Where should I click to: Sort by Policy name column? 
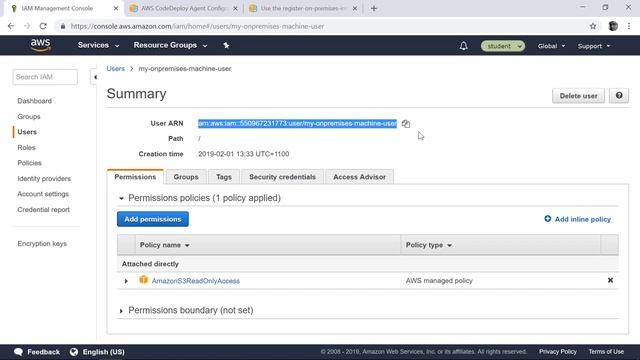click(164, 245)
